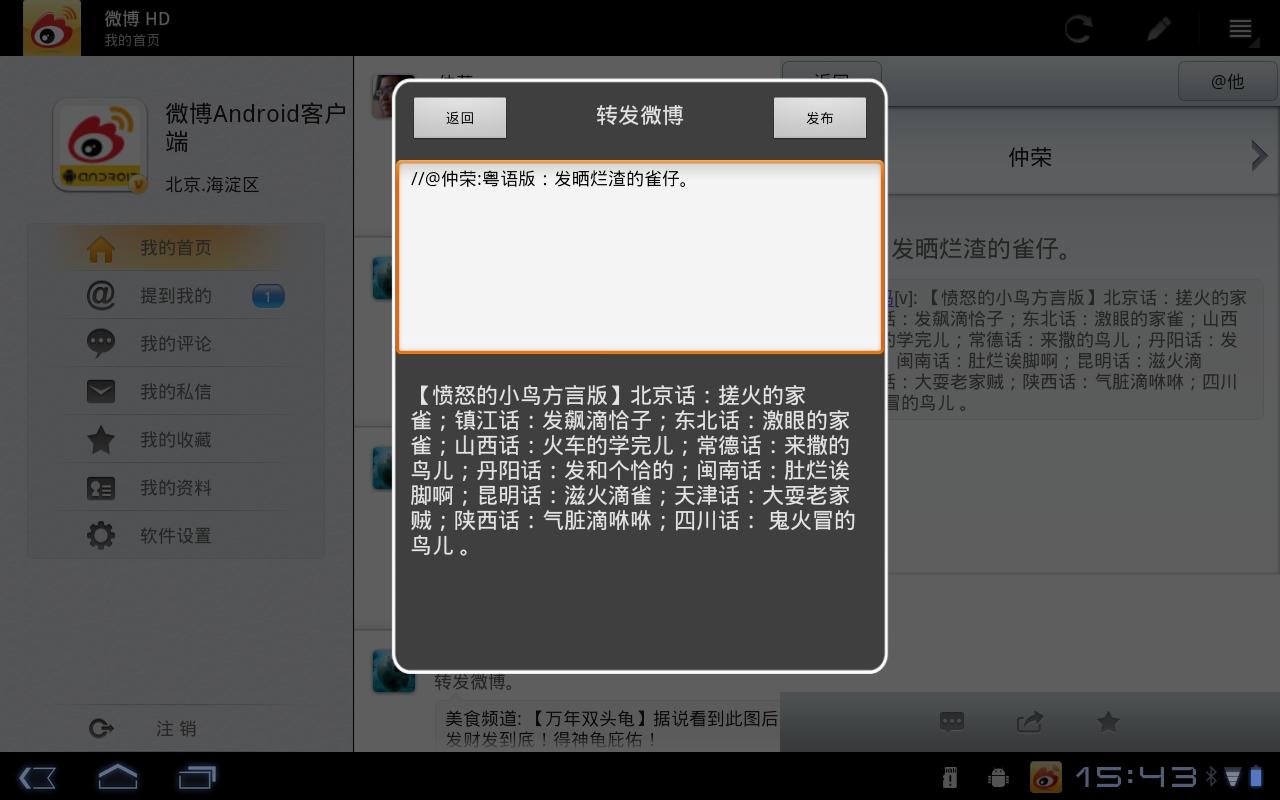Click the logout arrow icon
The image size is (1280, 800).
[x=101, y=729]
